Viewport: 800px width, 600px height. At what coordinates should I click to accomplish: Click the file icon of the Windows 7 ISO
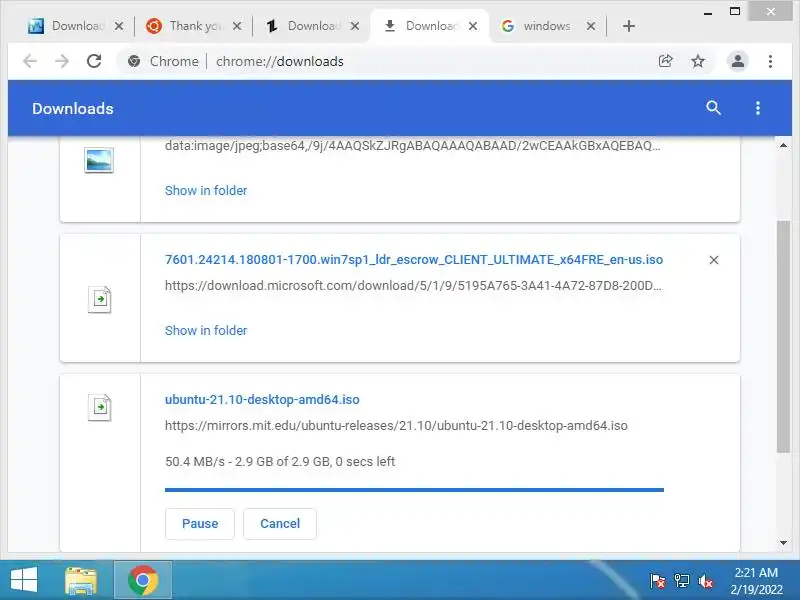point(99,299)
